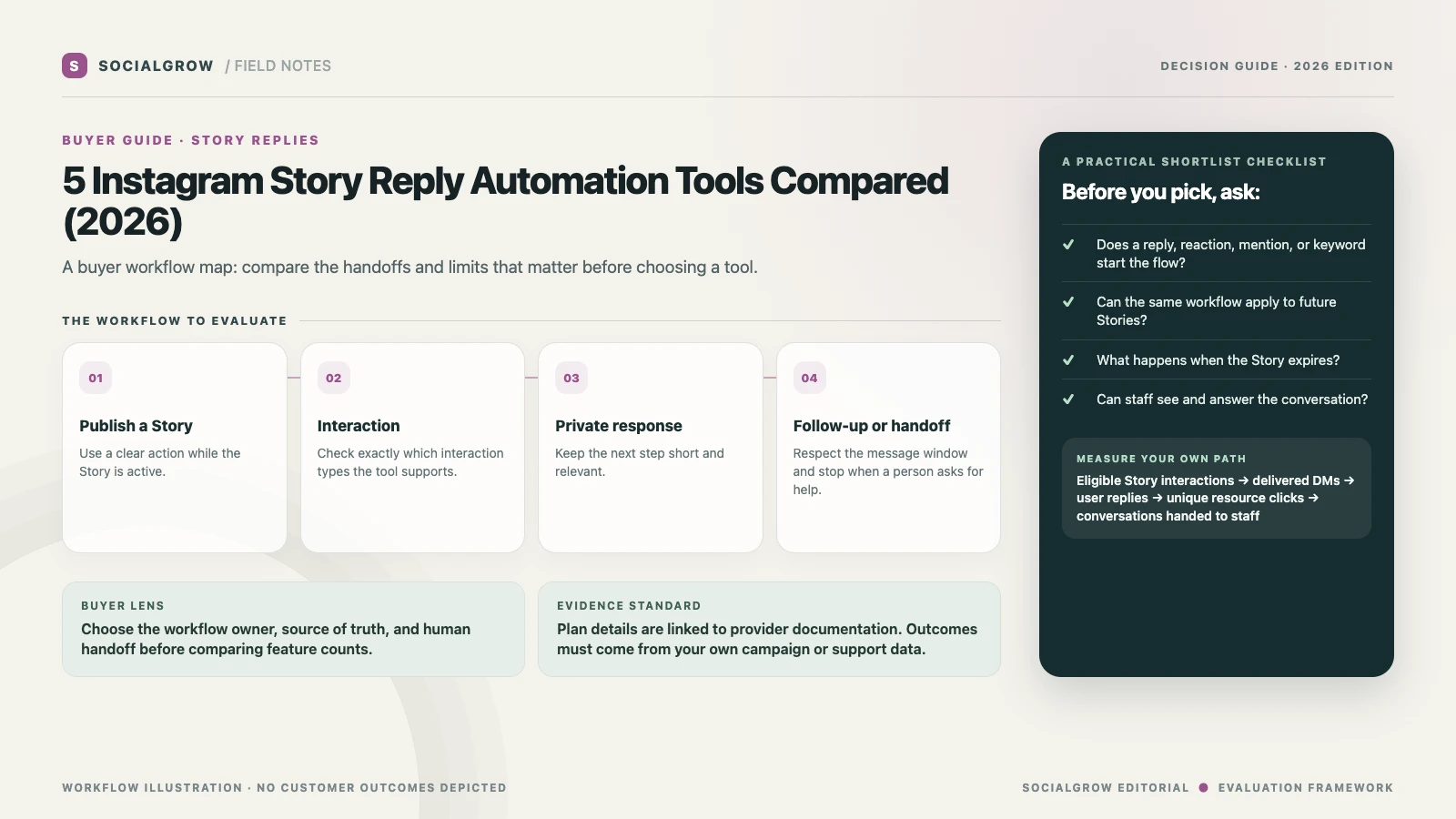Click 'Can staff see and answer the conversation?'

point(1232,399)
